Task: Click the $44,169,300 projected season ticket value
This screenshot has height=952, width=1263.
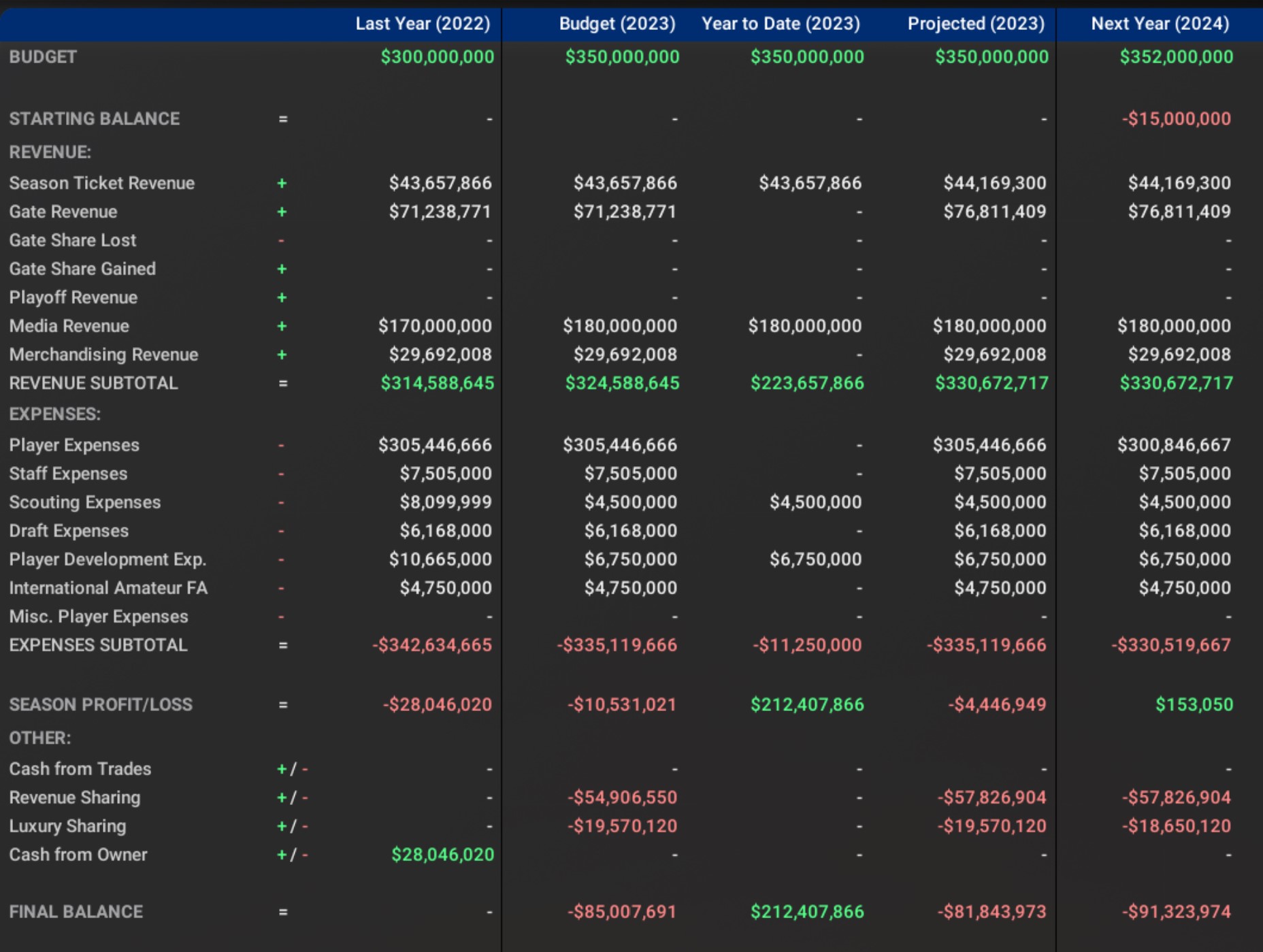Action: click(994, 183)
